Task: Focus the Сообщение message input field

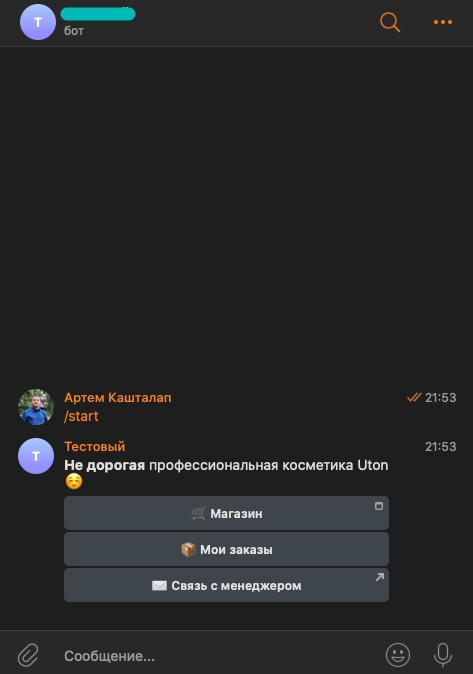Action: (x=219, y=656)
